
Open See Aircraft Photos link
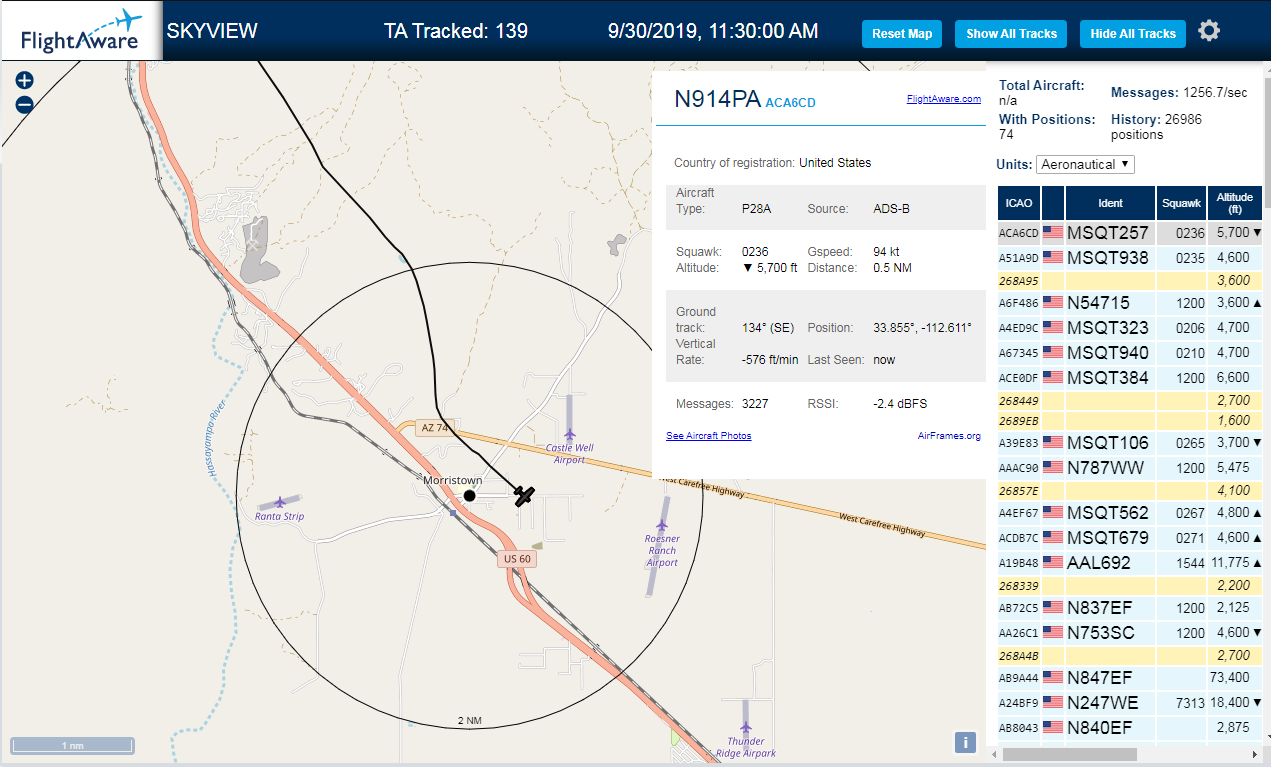(x=708, y=436)
